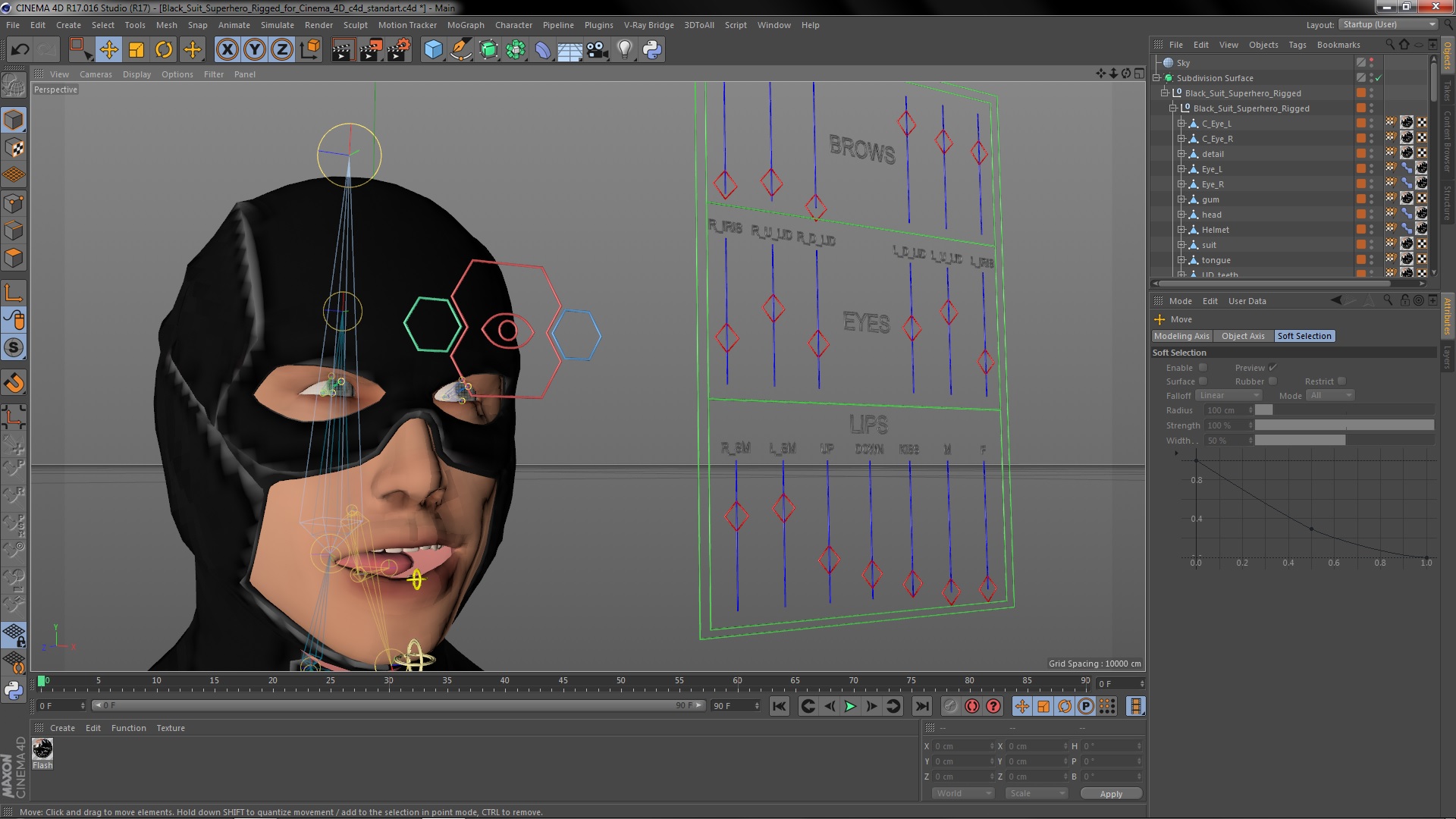Open the Layout Startup dropdown
The image size is (1456, 819).
[x=1388, y=24]
